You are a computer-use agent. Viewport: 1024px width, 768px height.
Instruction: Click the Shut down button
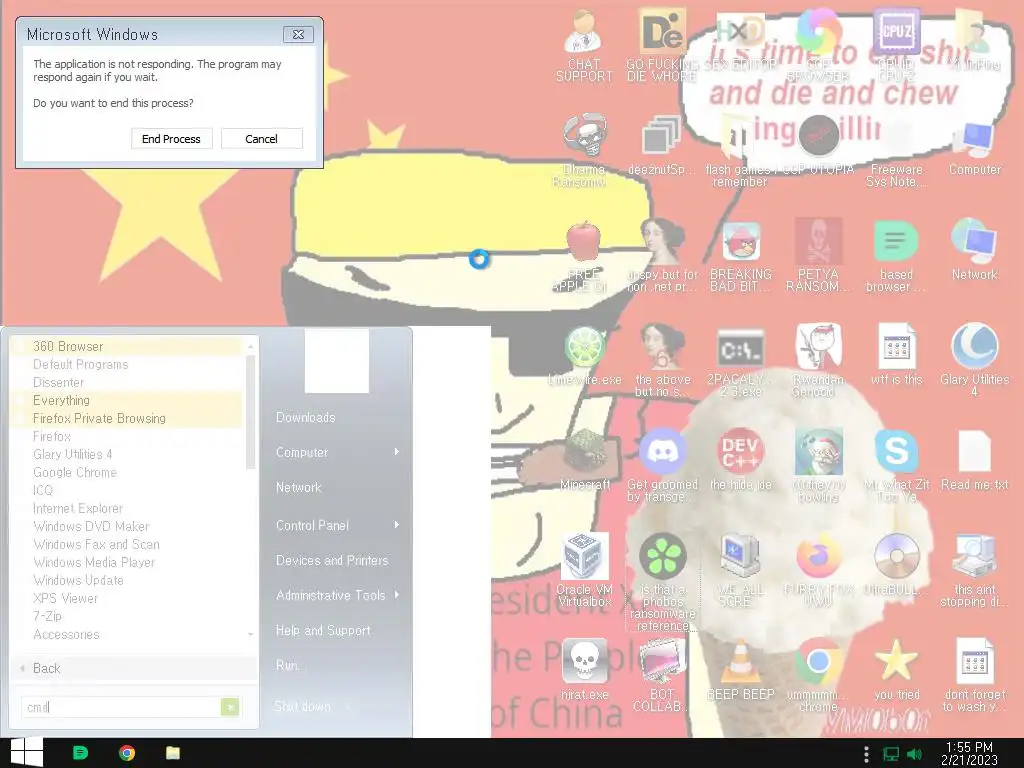click(302, 706)
